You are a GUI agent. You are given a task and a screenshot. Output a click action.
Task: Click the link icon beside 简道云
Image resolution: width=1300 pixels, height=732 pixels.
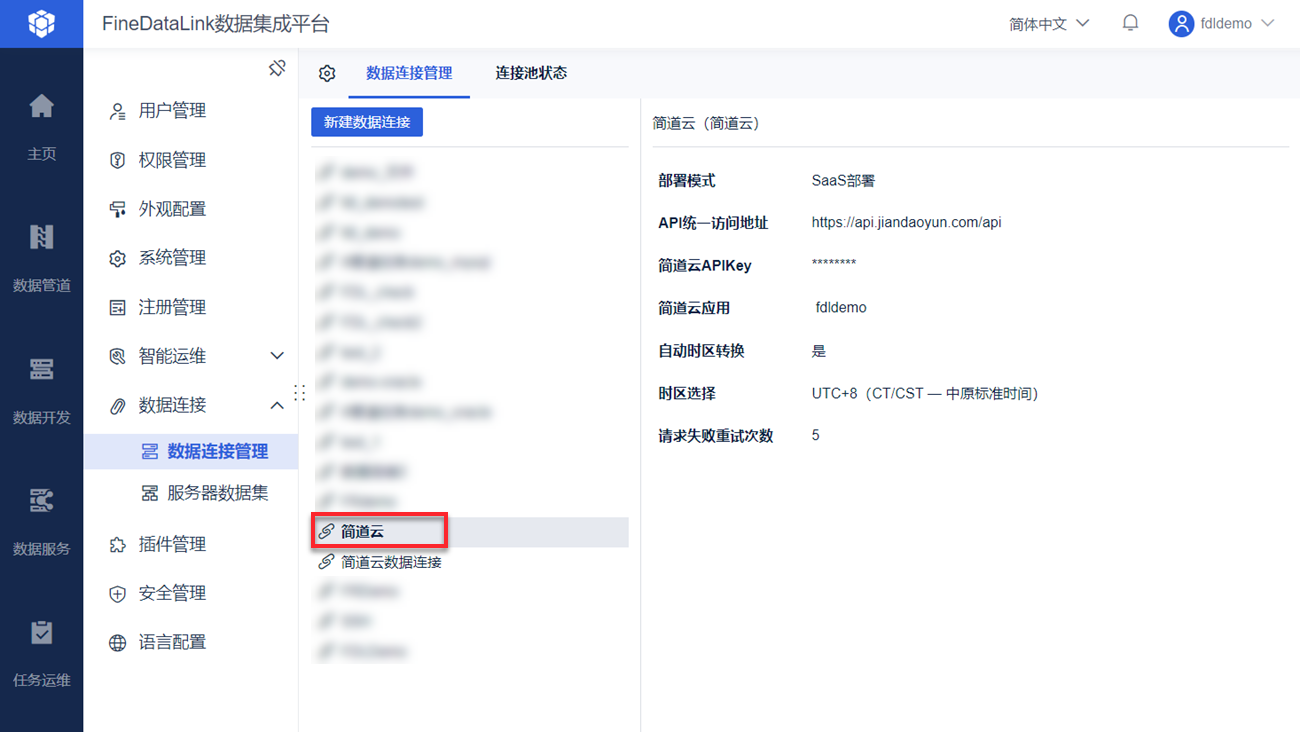coord(326,532)
